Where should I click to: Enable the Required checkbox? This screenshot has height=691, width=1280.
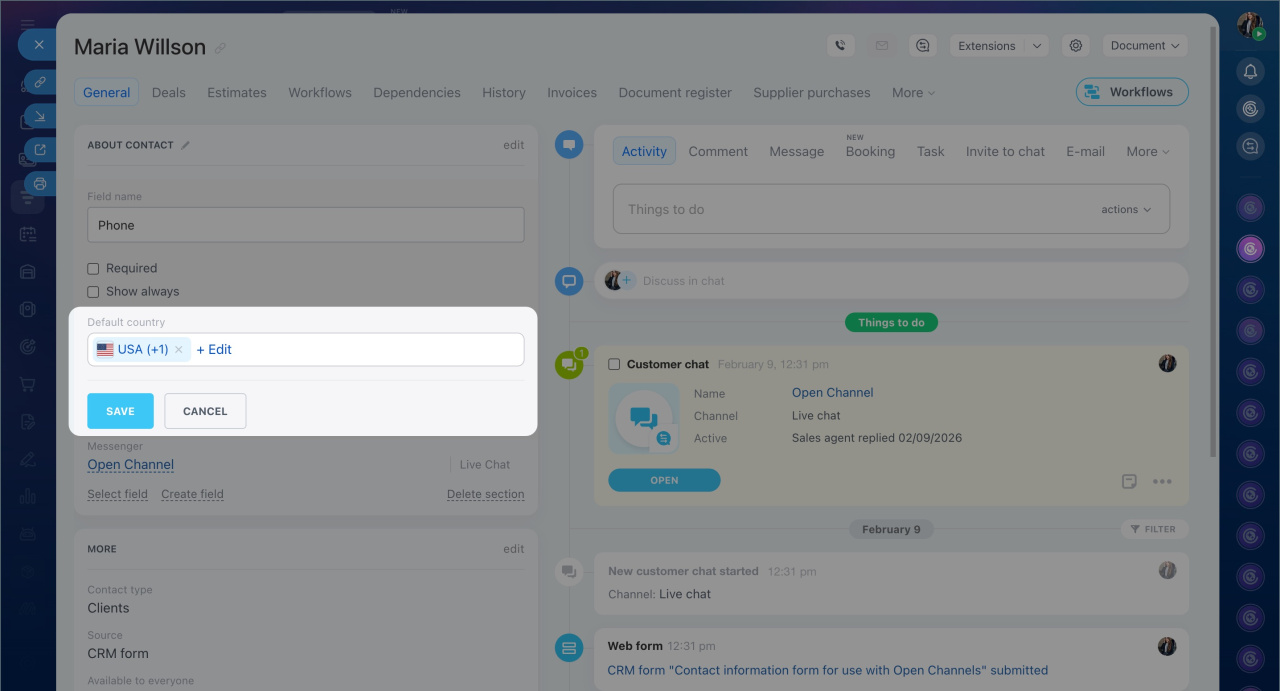93,268
